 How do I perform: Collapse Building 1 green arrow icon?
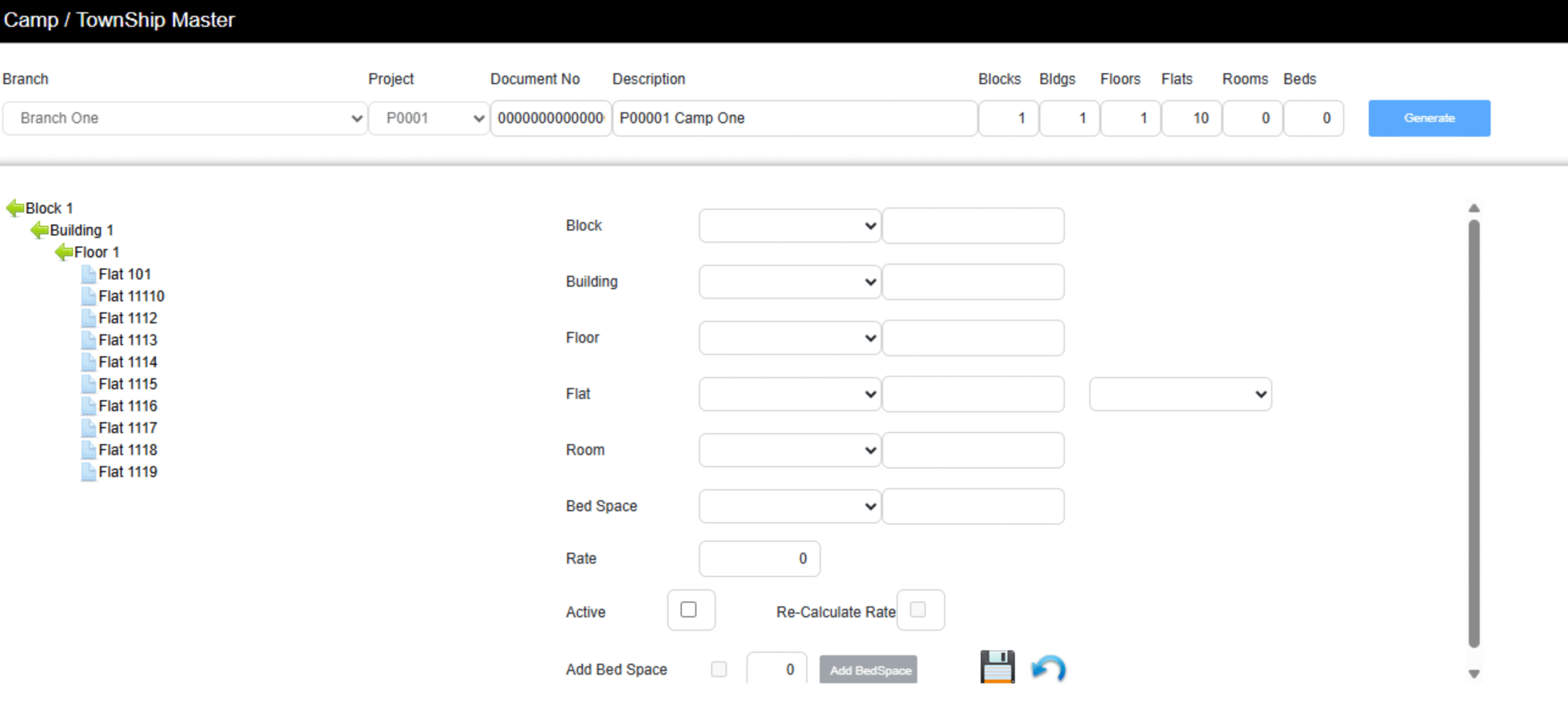[39, 230]
